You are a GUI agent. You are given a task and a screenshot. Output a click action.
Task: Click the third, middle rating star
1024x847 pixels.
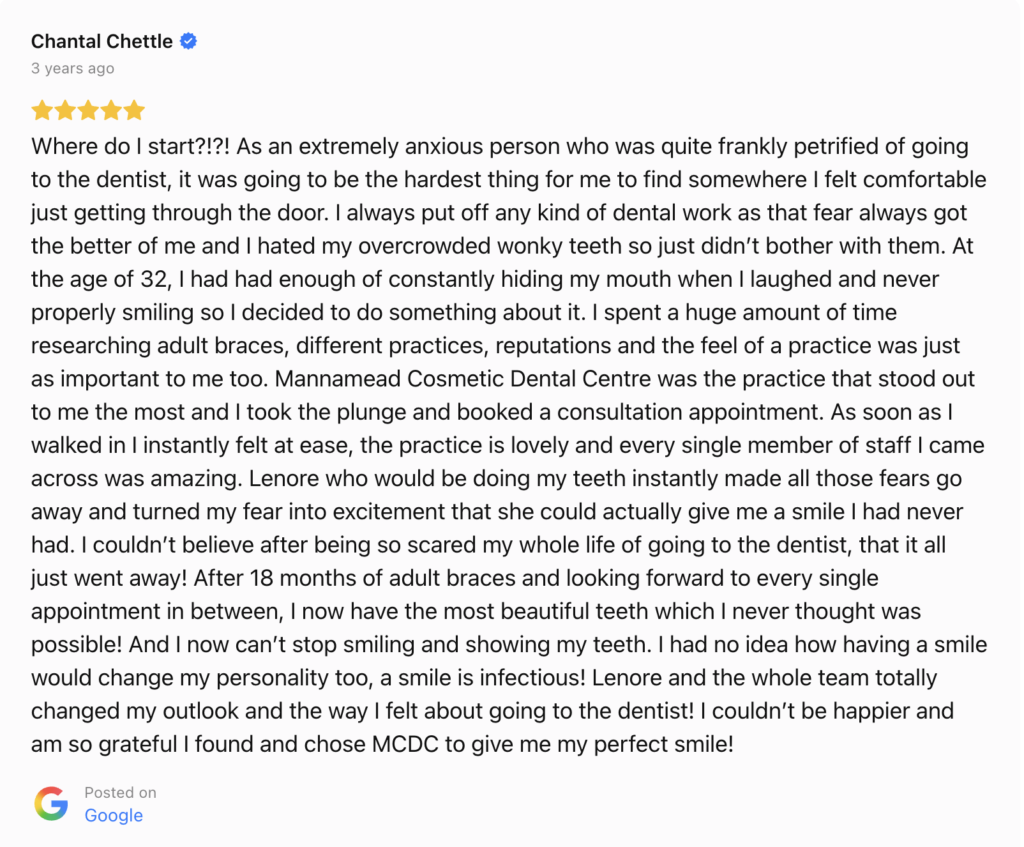point(88,110)
